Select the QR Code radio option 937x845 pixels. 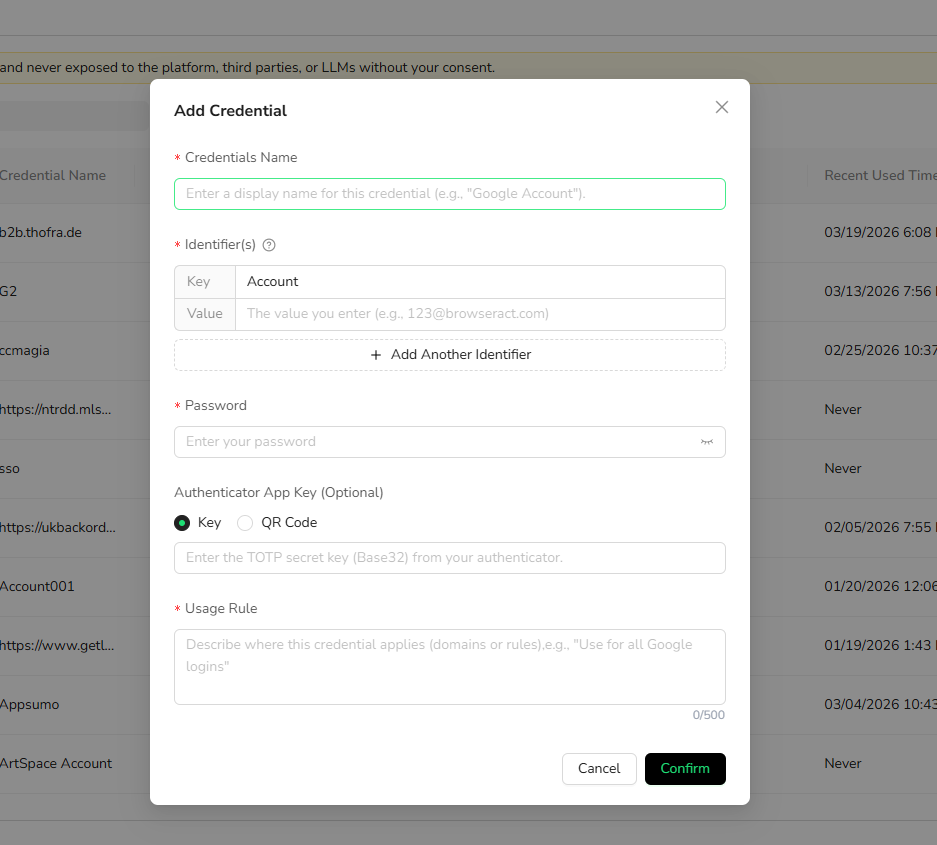(x=245, y=523)
